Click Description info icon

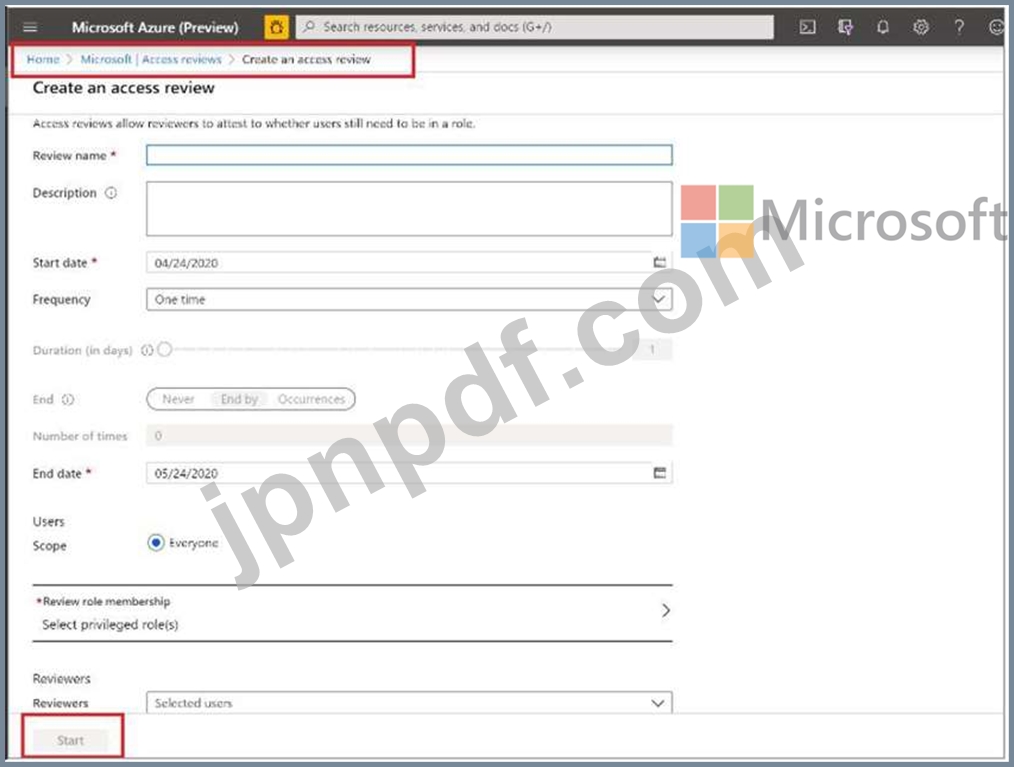(x=111, y=193)
